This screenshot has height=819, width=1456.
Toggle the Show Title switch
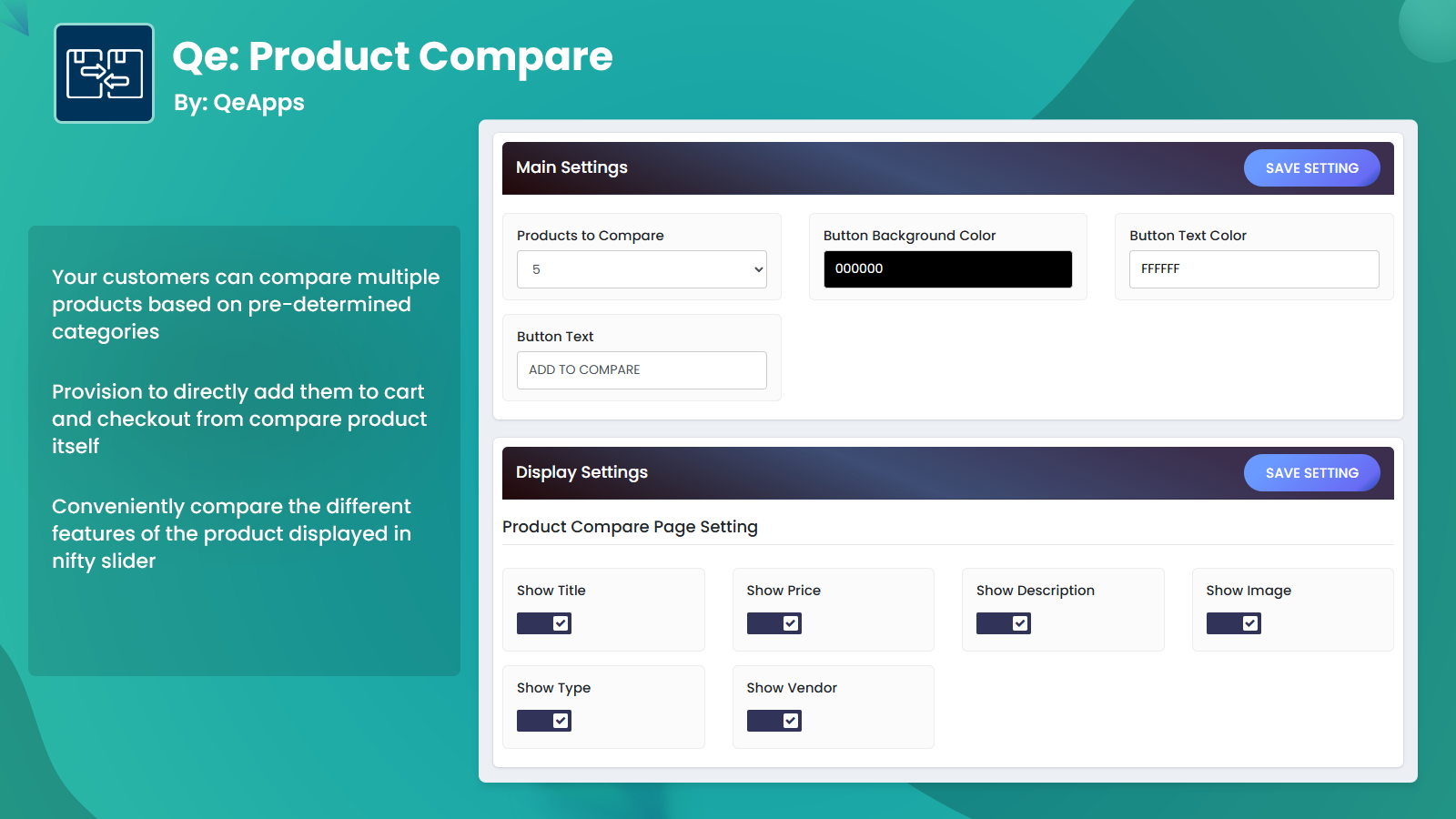pos(544,623)
